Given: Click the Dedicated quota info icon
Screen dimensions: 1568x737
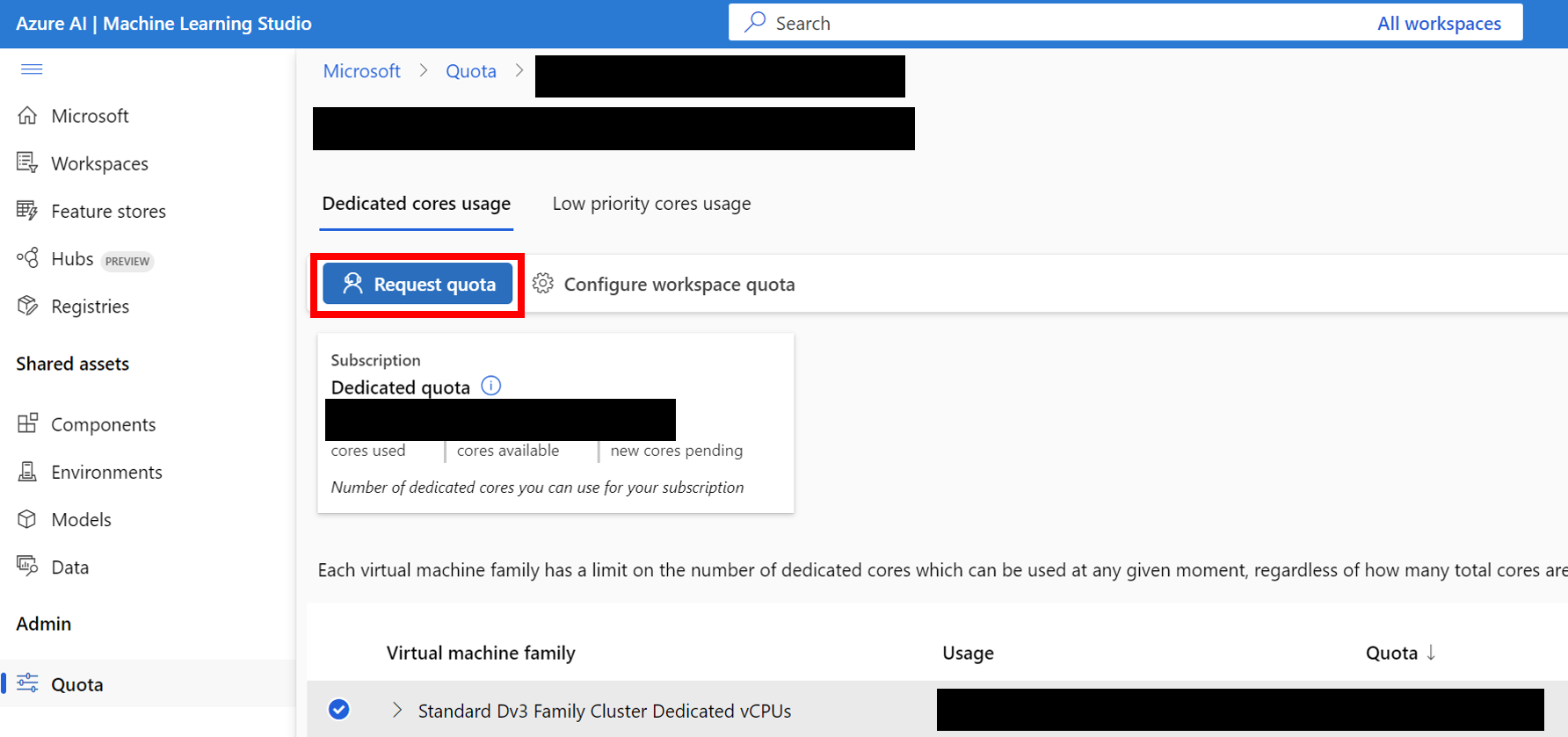Looking at the screenshot, I should (x=491, y=386).
